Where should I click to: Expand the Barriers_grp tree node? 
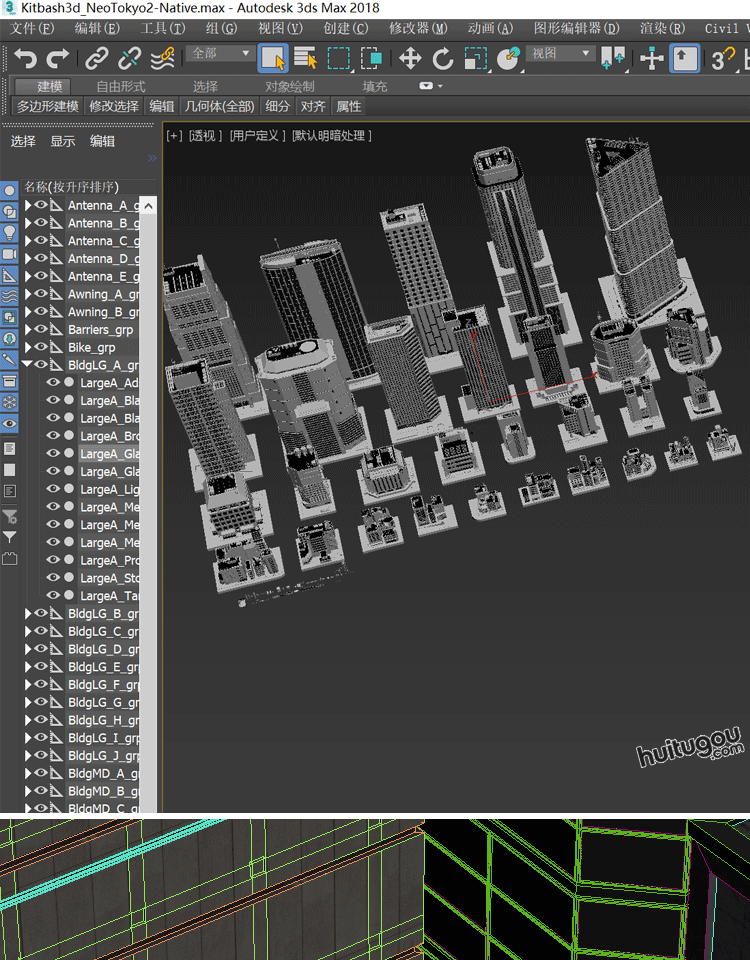click(28, 330)
